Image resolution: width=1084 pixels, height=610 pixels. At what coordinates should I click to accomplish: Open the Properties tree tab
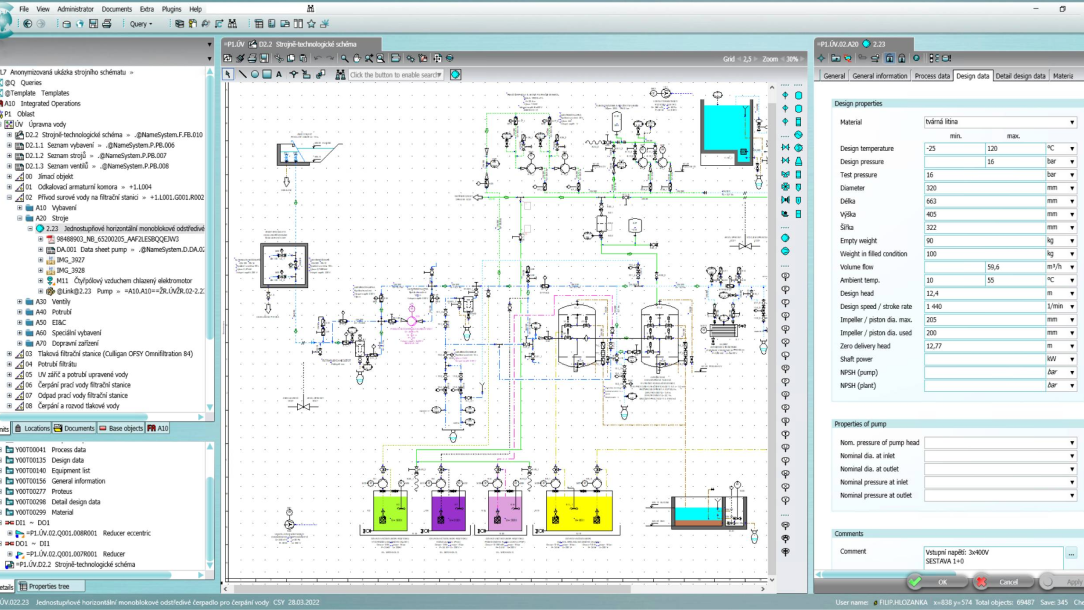(48, 587)
